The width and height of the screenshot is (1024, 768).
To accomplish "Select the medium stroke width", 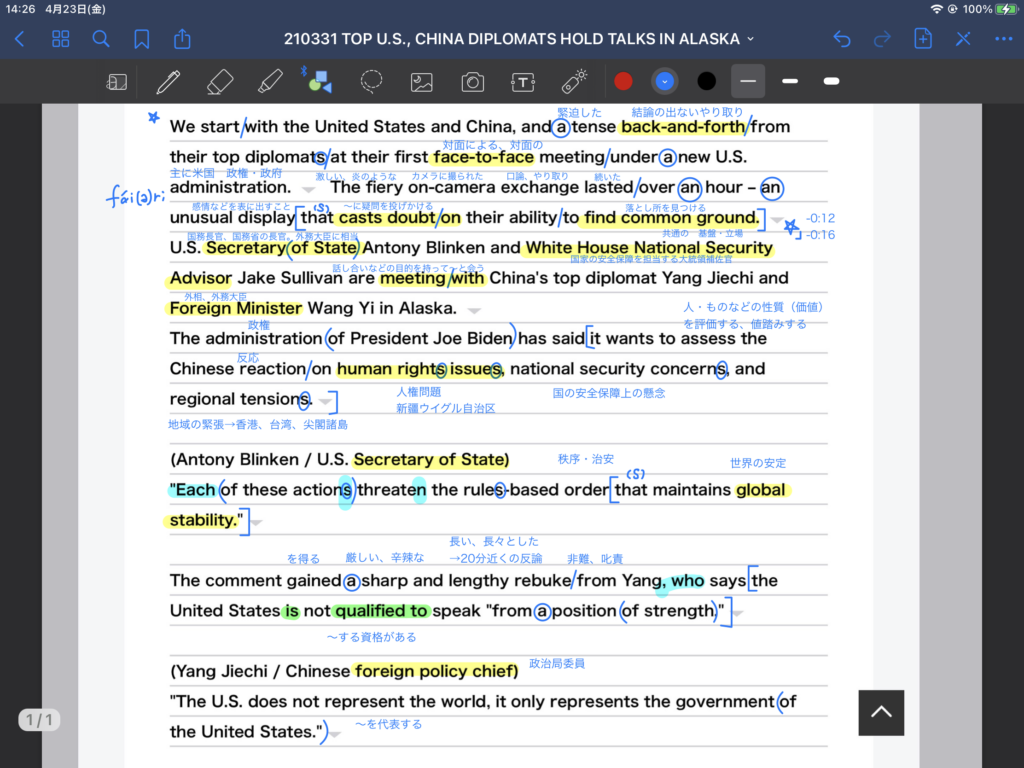I will (790, 81).
